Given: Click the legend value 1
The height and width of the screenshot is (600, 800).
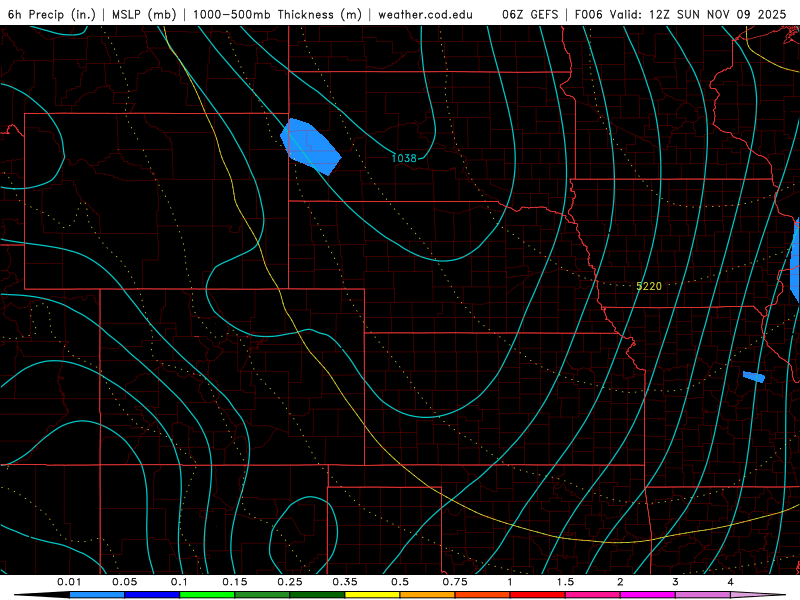Looking at the screenshot, I should point(510,582).
